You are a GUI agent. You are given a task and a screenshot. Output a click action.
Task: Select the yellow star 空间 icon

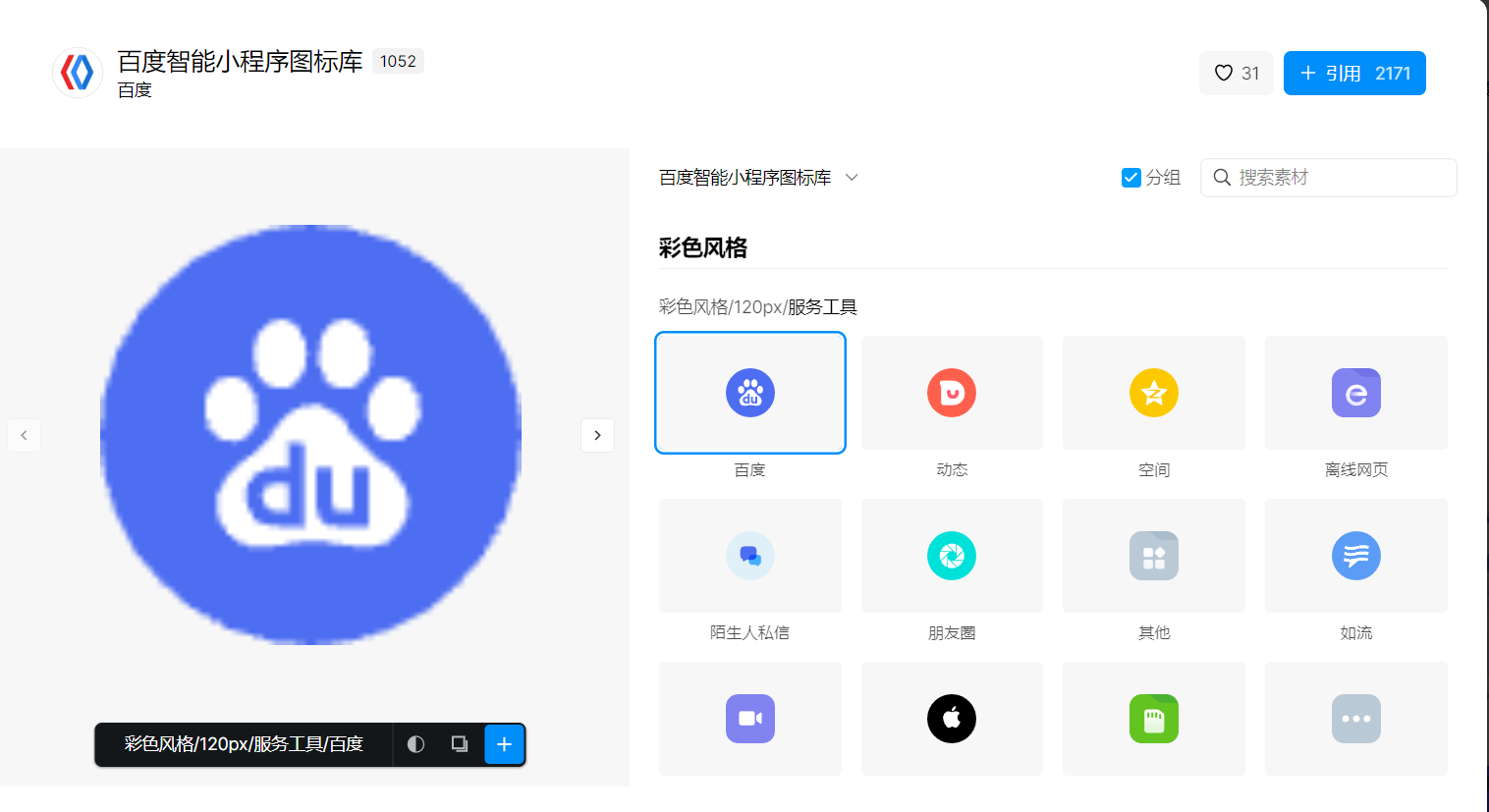[x=1153, y=393]
